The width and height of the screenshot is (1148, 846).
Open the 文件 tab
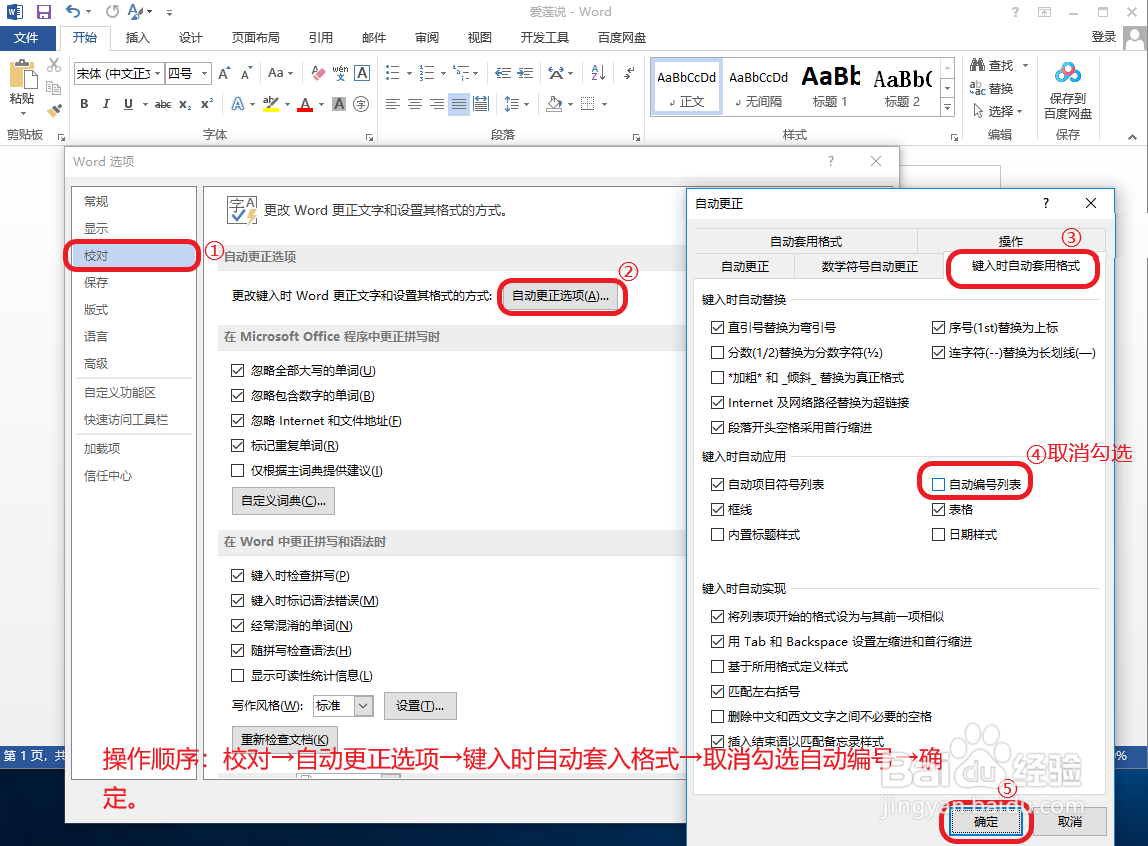(26, 37)
